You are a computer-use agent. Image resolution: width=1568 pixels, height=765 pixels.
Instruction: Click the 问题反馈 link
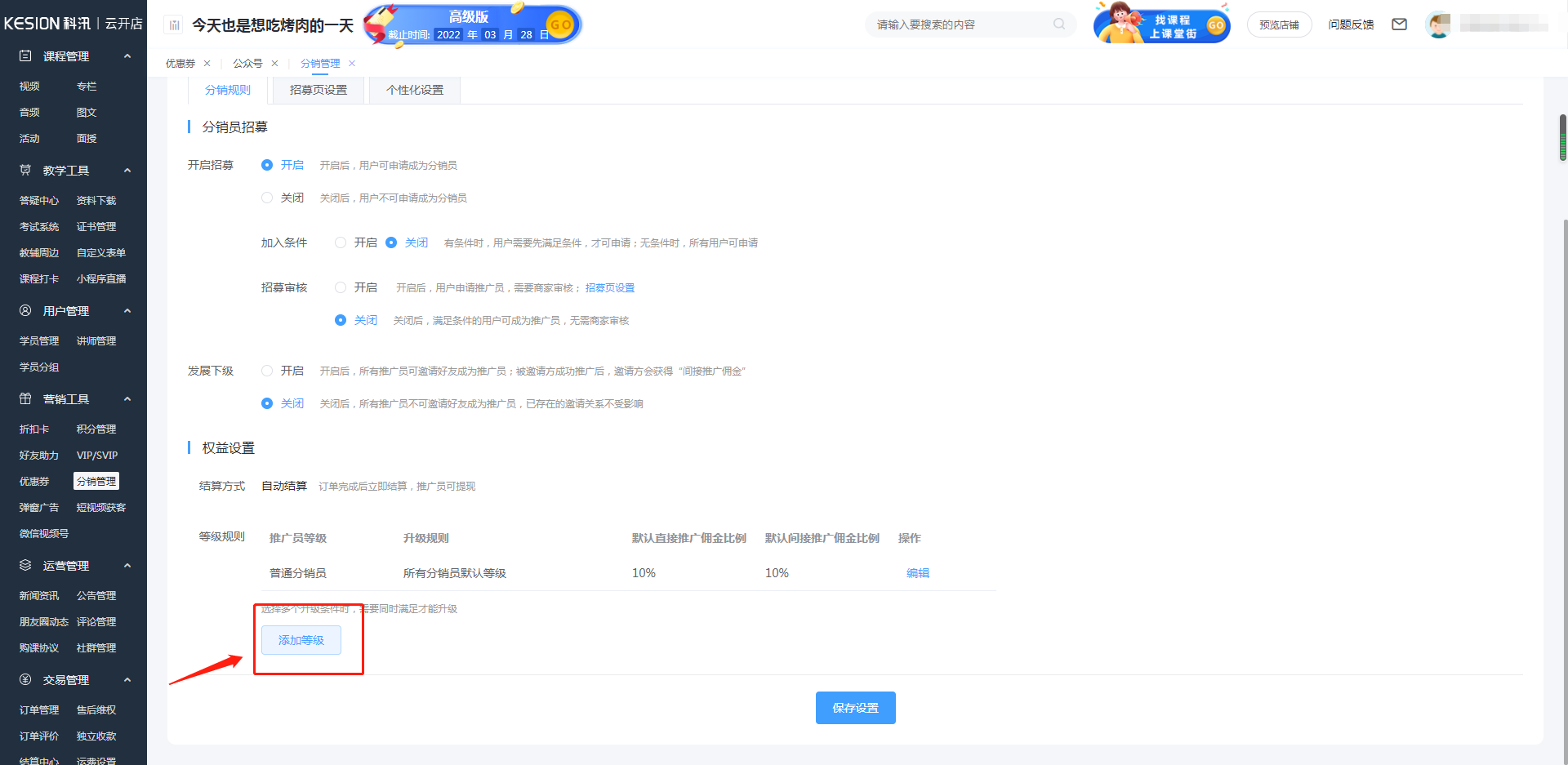1351,24
